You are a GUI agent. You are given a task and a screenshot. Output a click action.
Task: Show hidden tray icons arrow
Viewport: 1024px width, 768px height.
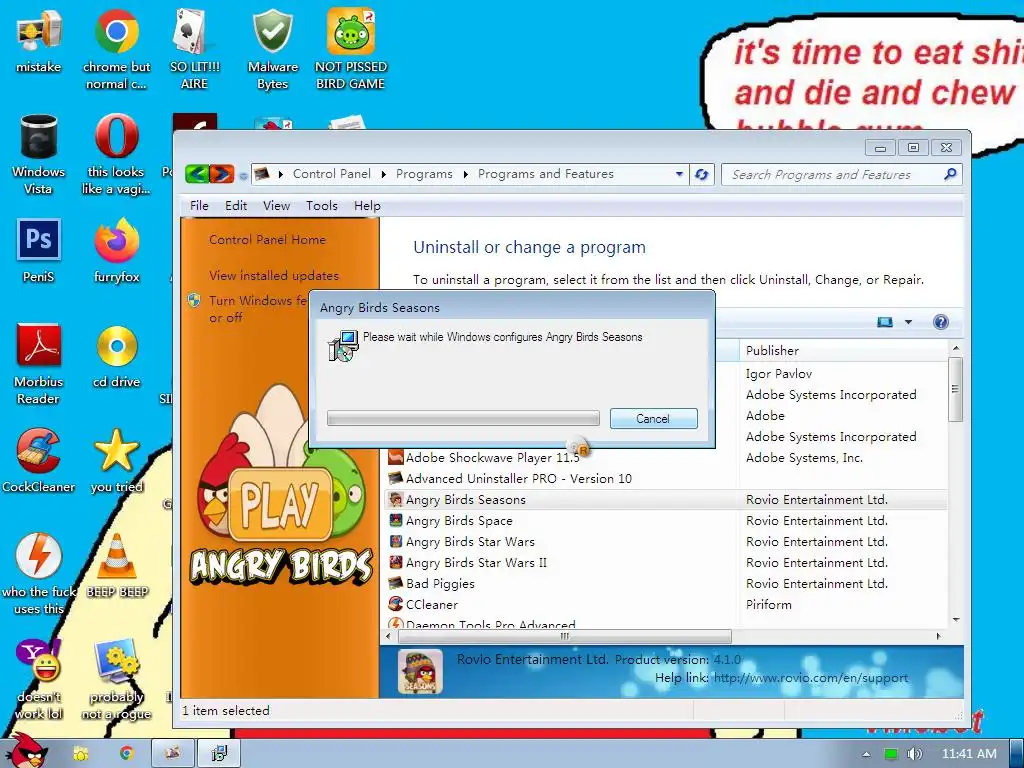866,754
